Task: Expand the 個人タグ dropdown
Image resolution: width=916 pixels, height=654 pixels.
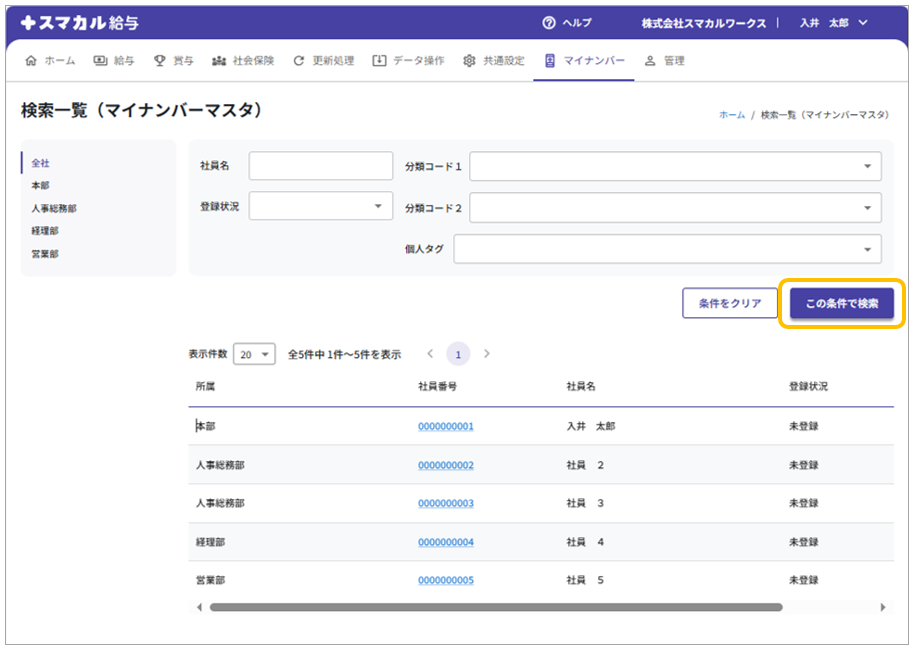Action: [x=667, y=249]
